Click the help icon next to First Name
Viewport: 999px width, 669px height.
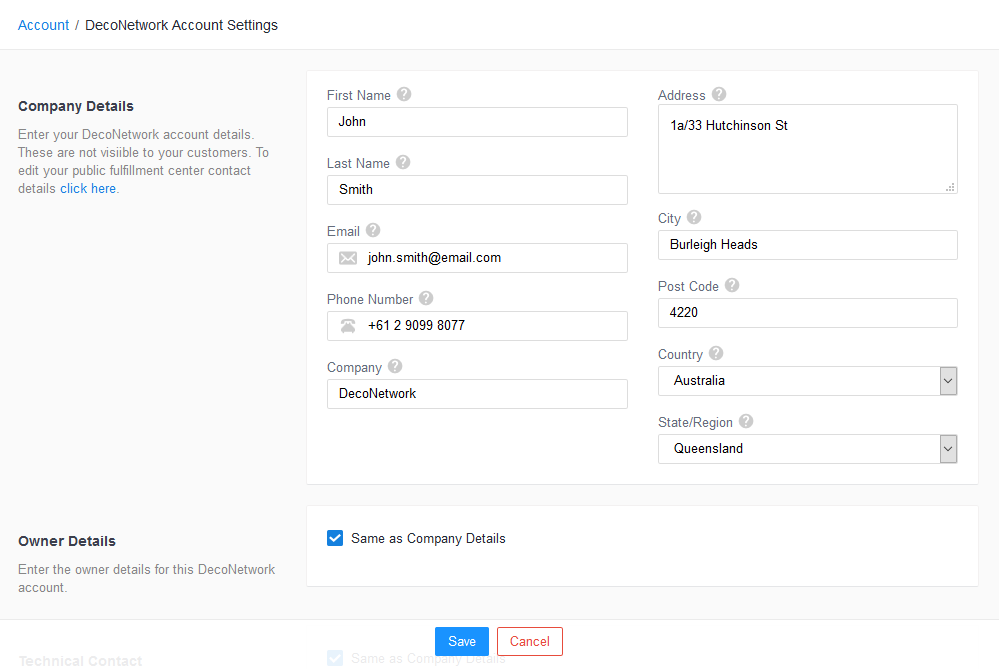coord(404,94)
